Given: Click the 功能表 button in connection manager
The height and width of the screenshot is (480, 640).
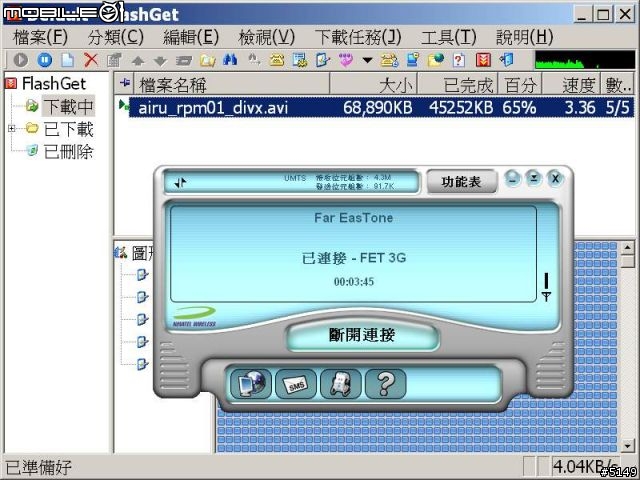Looking at the screenshot, I should [461, 182].
